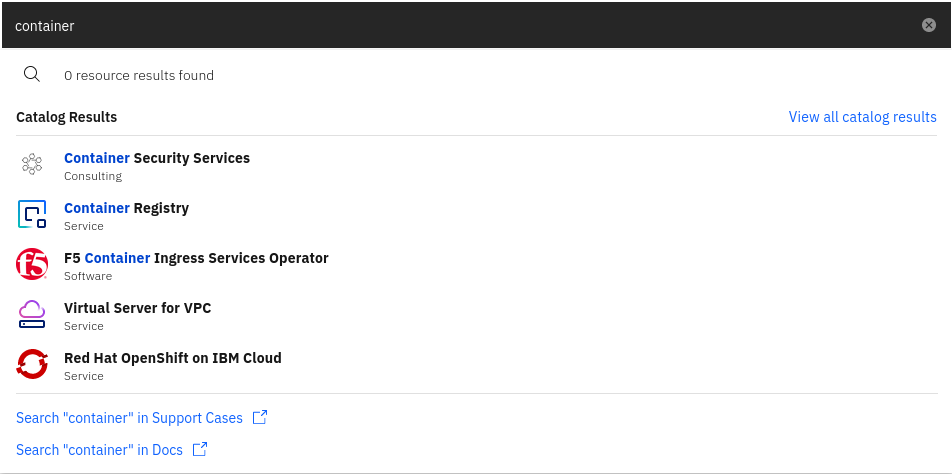Choose the Virtual Server for VPC title
Screen dimensions: 952x474
pyautogui.click(x=137, y=308)
